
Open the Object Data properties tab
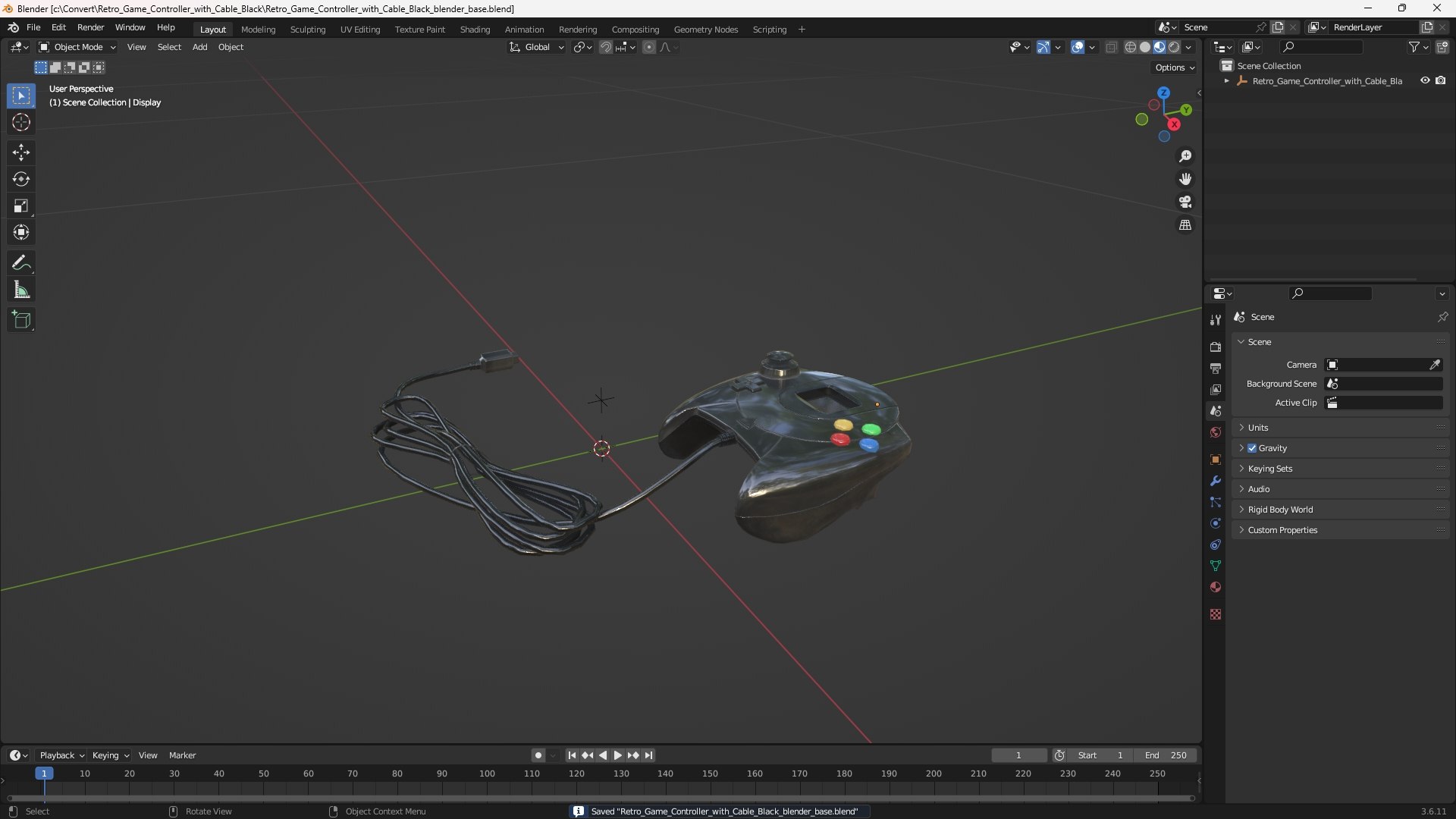click(1216, 566)
